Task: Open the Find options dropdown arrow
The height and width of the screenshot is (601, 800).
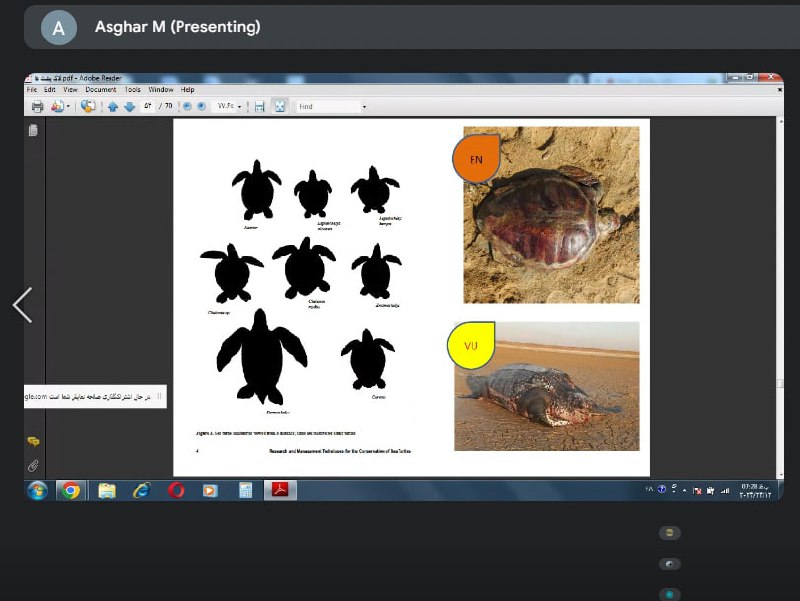Action: click(x=364, y=107)
